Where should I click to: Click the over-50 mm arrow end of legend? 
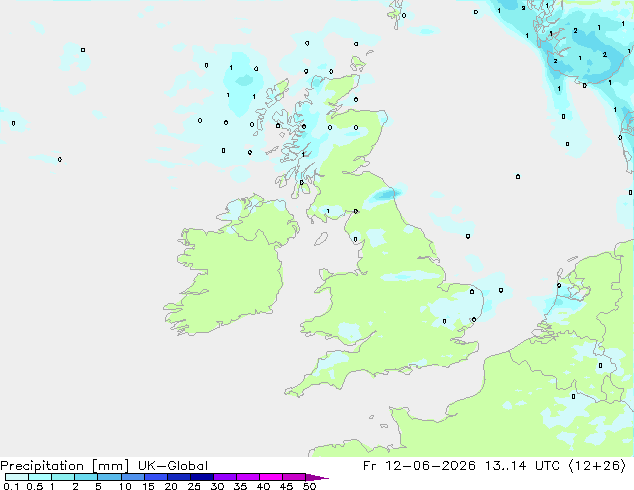[x=317, y=477]
